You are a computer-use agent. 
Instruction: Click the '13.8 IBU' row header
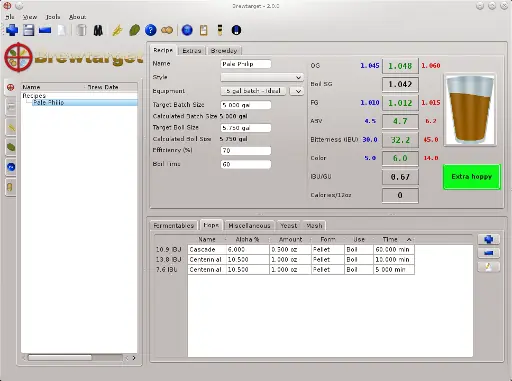coord(169,259)
